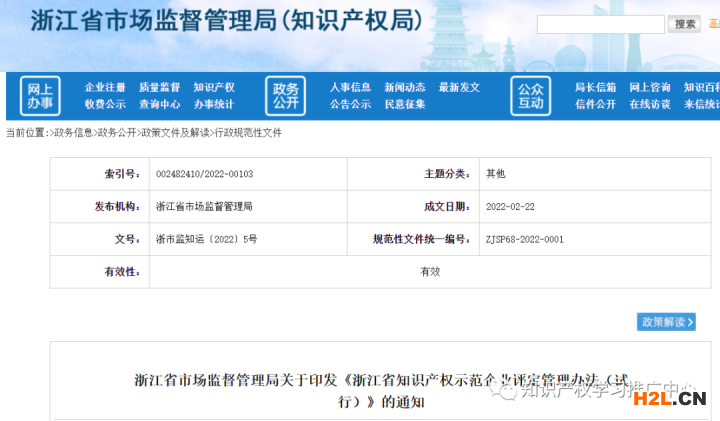Open the 质量监督 menu link
Image resolution: width=720 pixels, height=421 pixels.
(159, 88)
